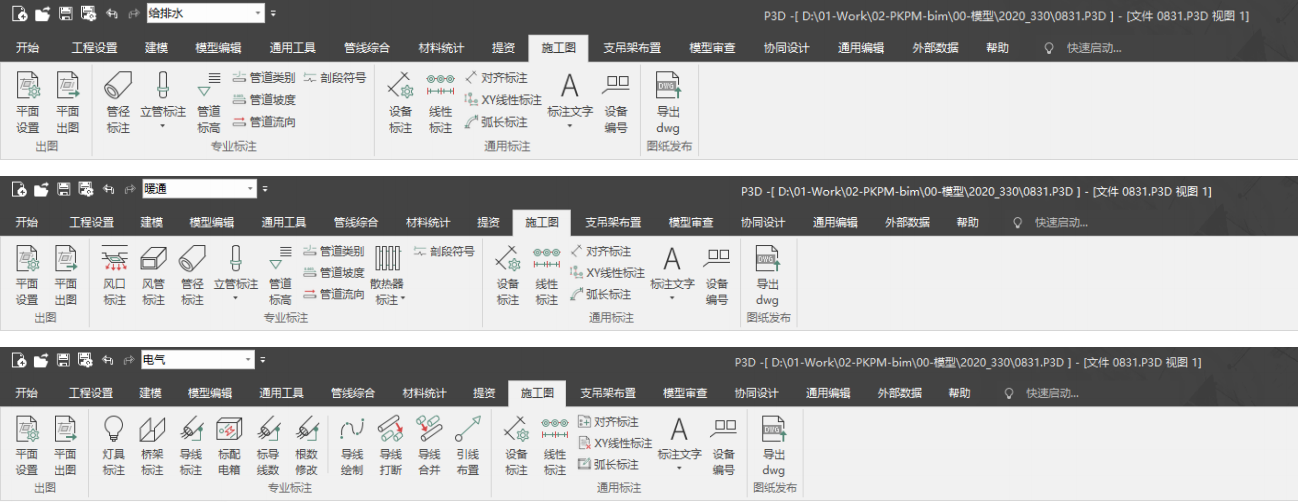Click 快速启动 search box in the 给排水 window
1300x502 pixels.
pyautogui.click(x=1085, y=48)
